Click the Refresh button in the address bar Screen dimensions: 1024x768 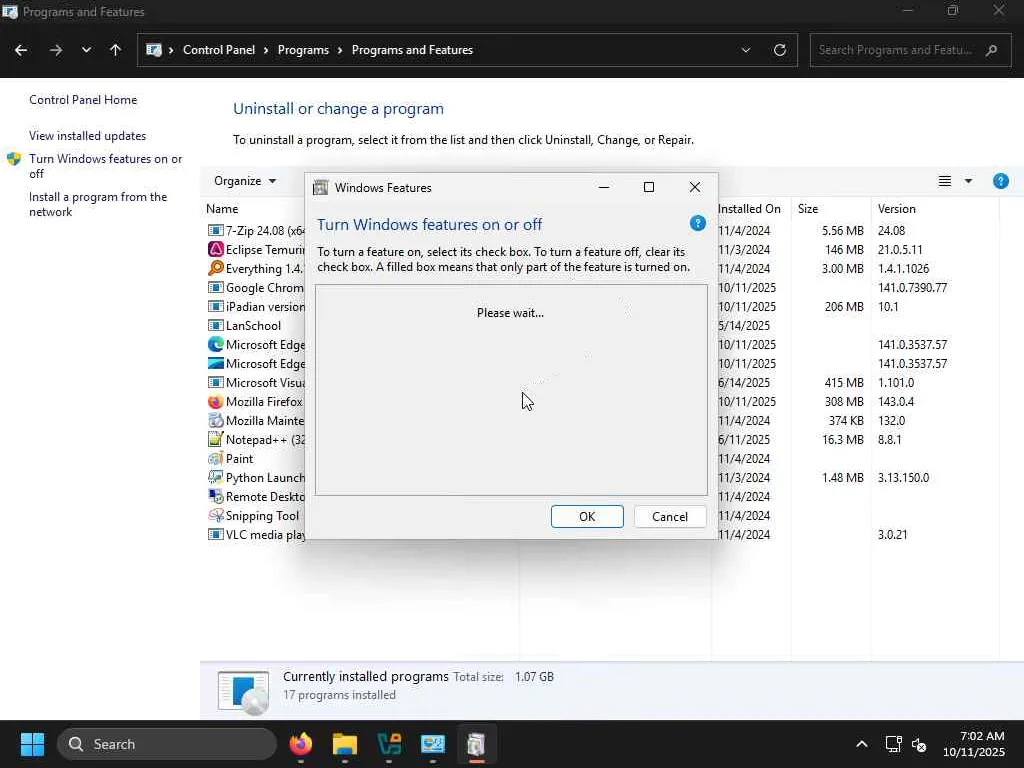[x=780, y=50]
